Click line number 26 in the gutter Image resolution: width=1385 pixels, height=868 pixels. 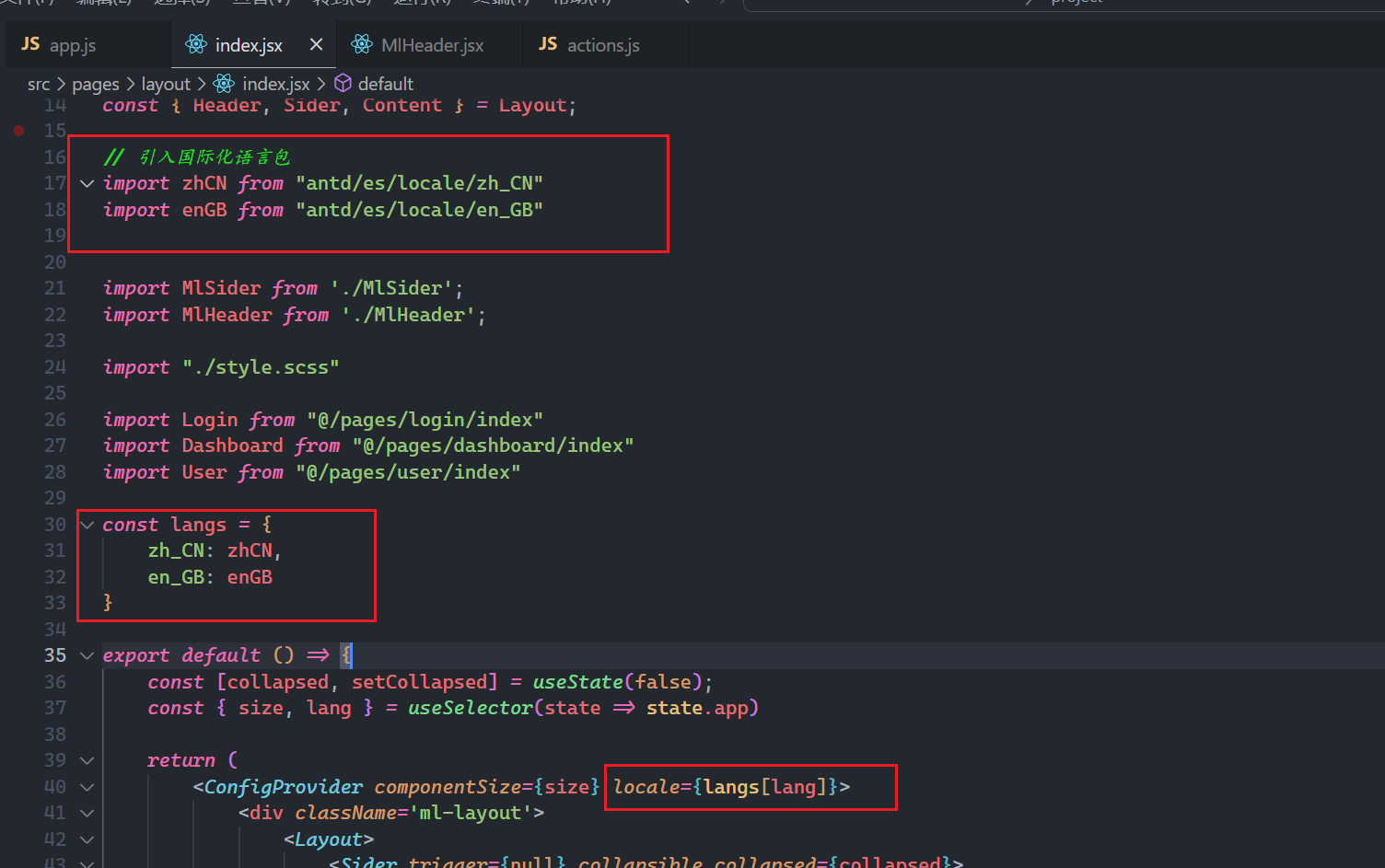click(x=55, y=420)
